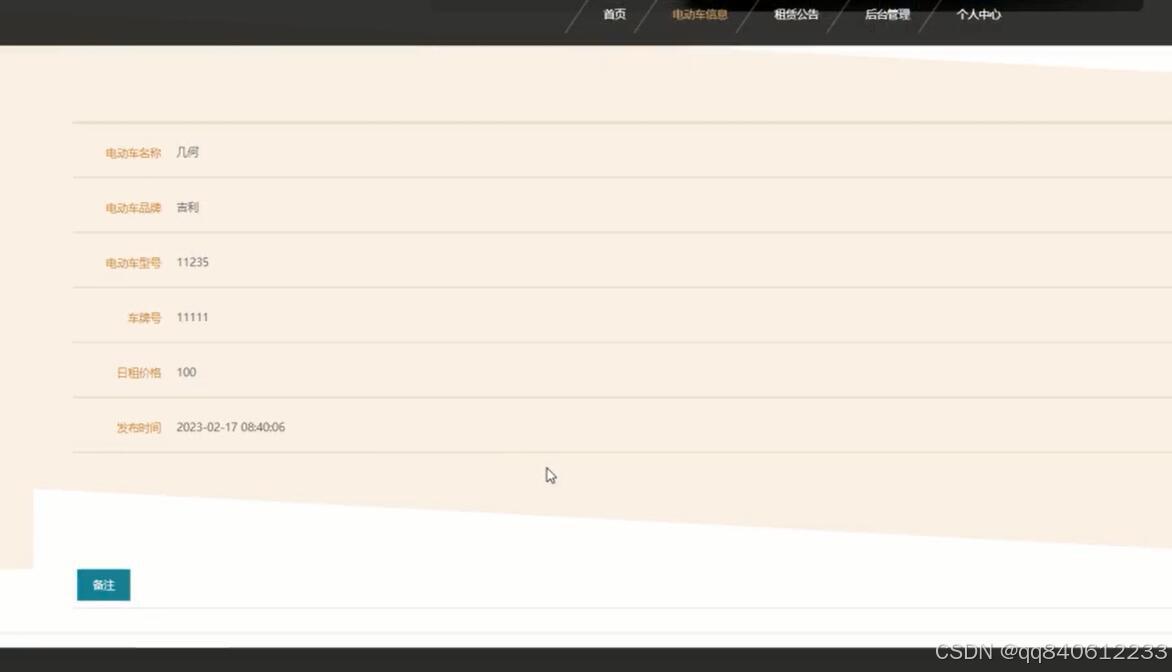Click the 电动车品牌 field label
Screen dimensions: 1172x672
pos(133,207)
